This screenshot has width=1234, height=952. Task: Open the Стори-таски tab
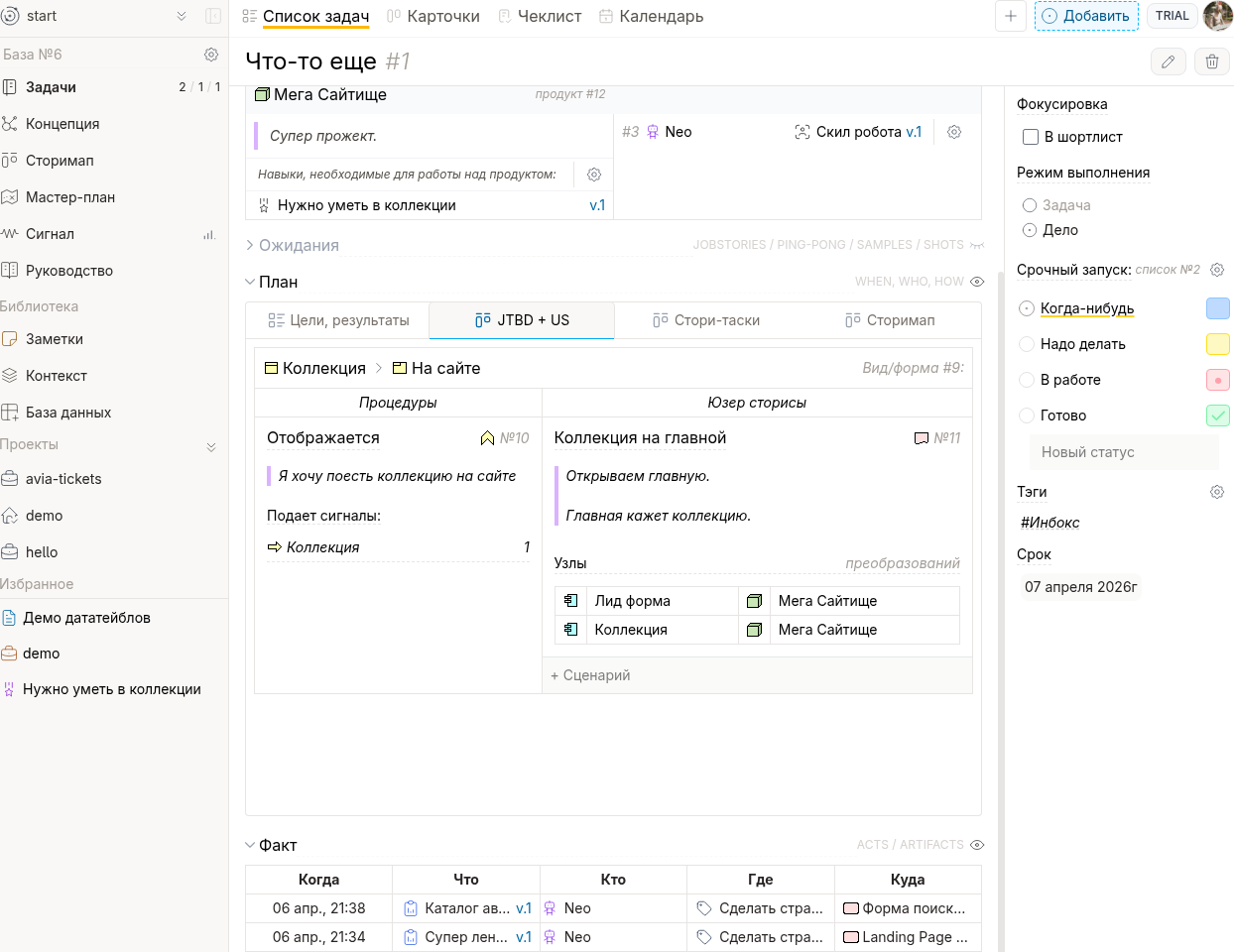coord(706,320)
